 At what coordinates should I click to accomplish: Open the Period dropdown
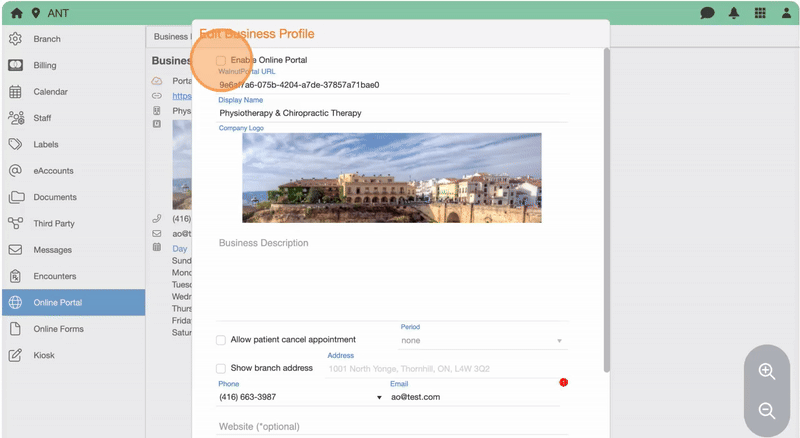click(482, 341)
